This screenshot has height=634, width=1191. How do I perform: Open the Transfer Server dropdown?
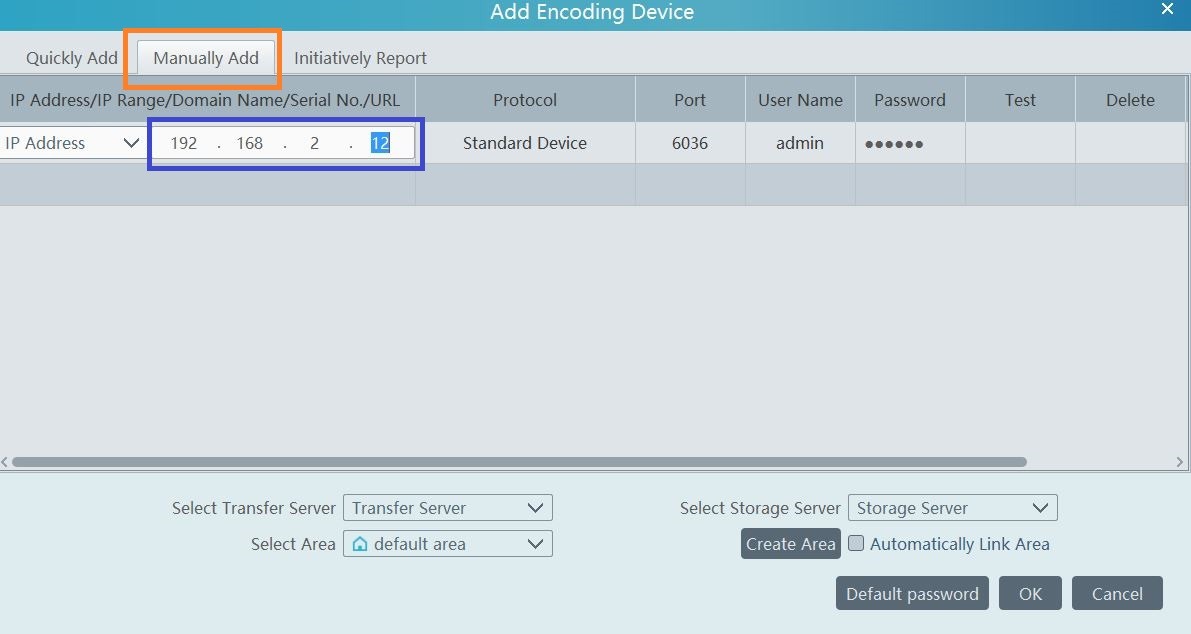click(x=447, y=507)
